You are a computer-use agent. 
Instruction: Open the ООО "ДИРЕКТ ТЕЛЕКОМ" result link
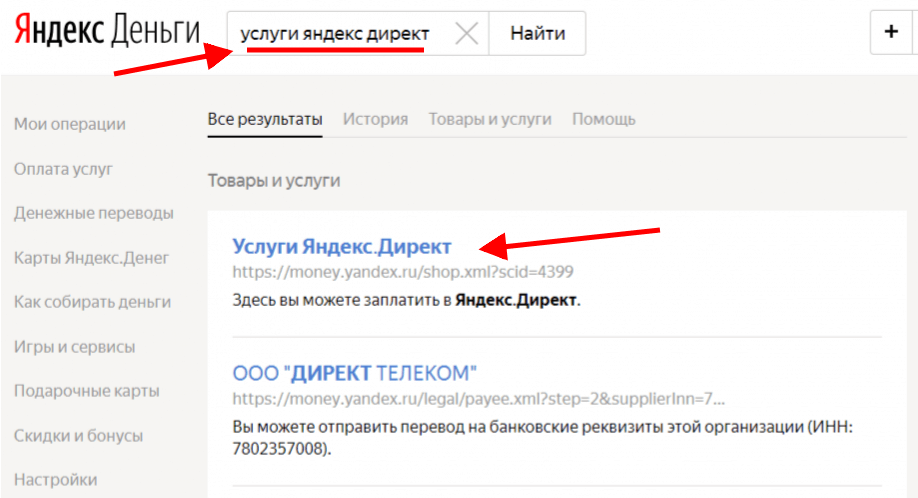354,373
